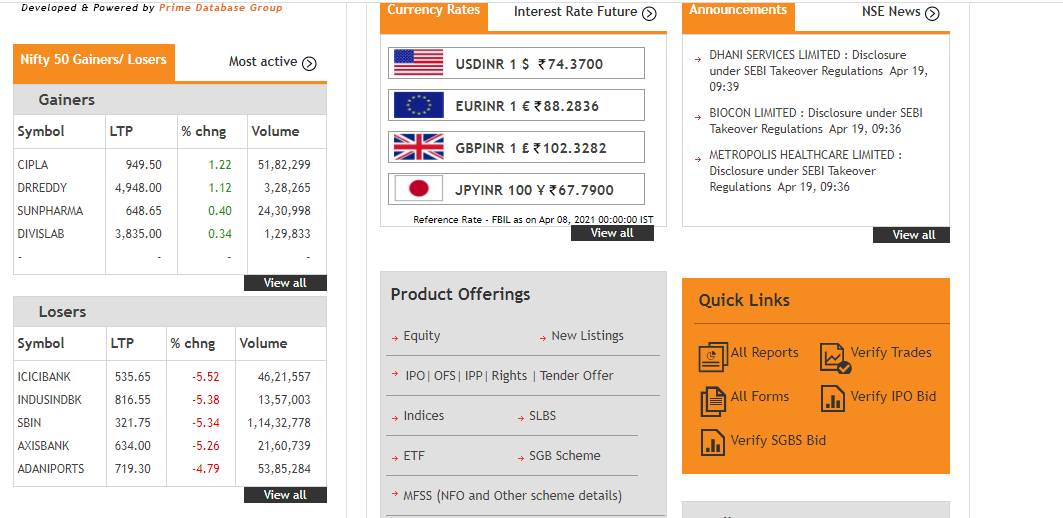
Task: Click the EURINR rate value 88.2836
Action: pos(566,106)
